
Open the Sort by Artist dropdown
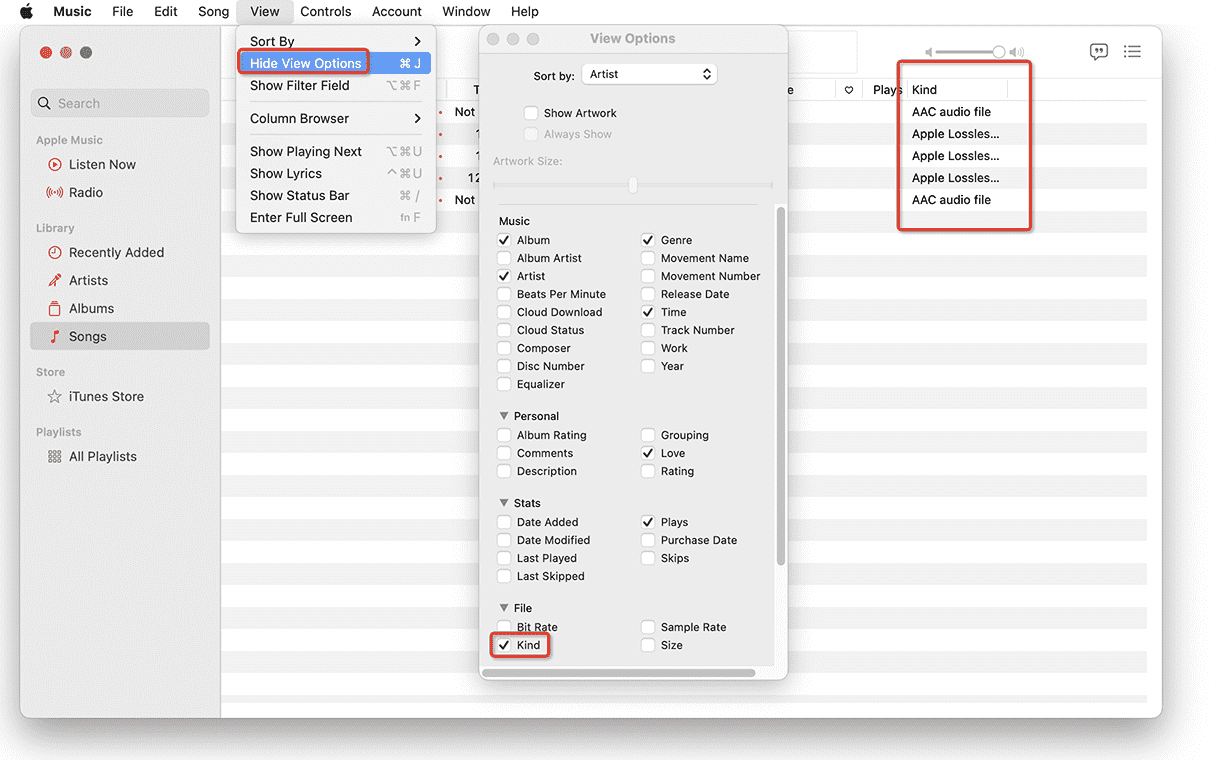pyautogui.click(x=650, y=74)
